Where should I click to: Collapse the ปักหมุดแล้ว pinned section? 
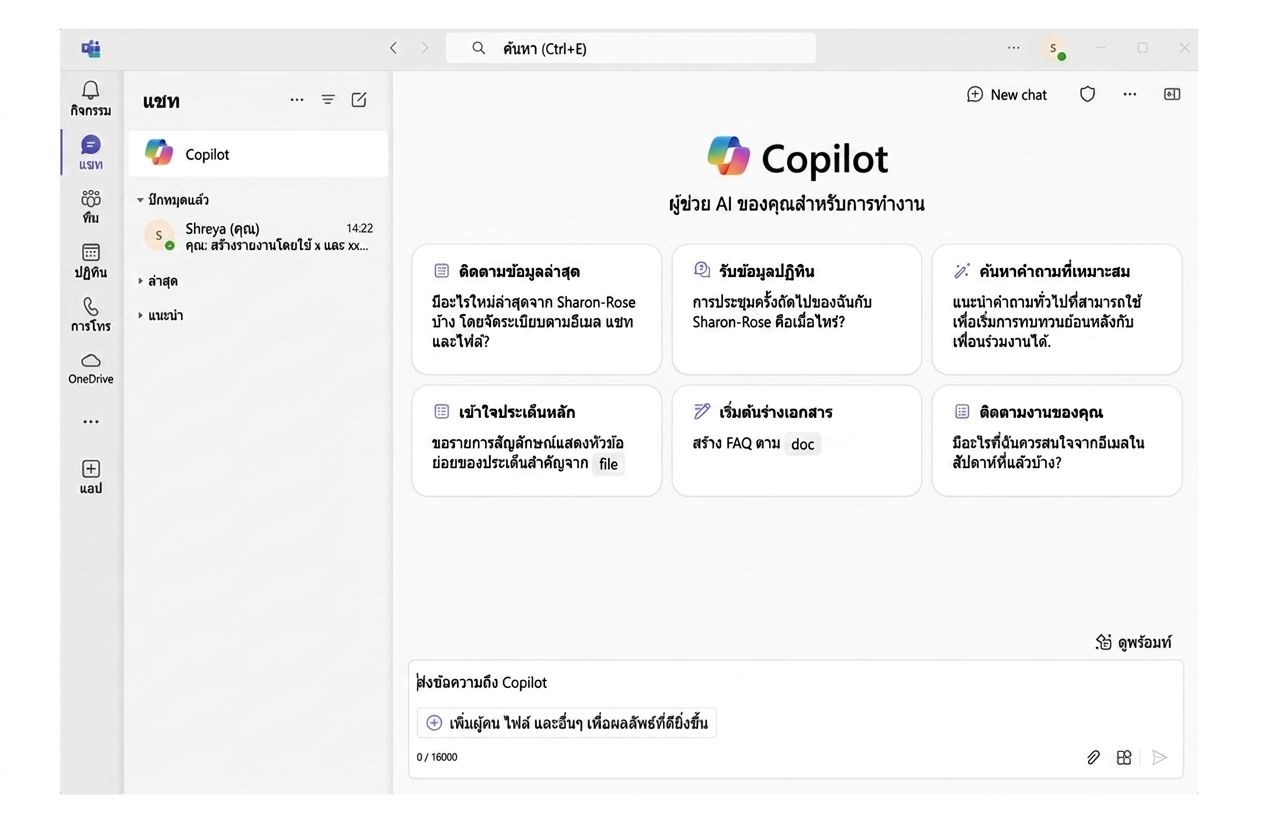[141, 200]
